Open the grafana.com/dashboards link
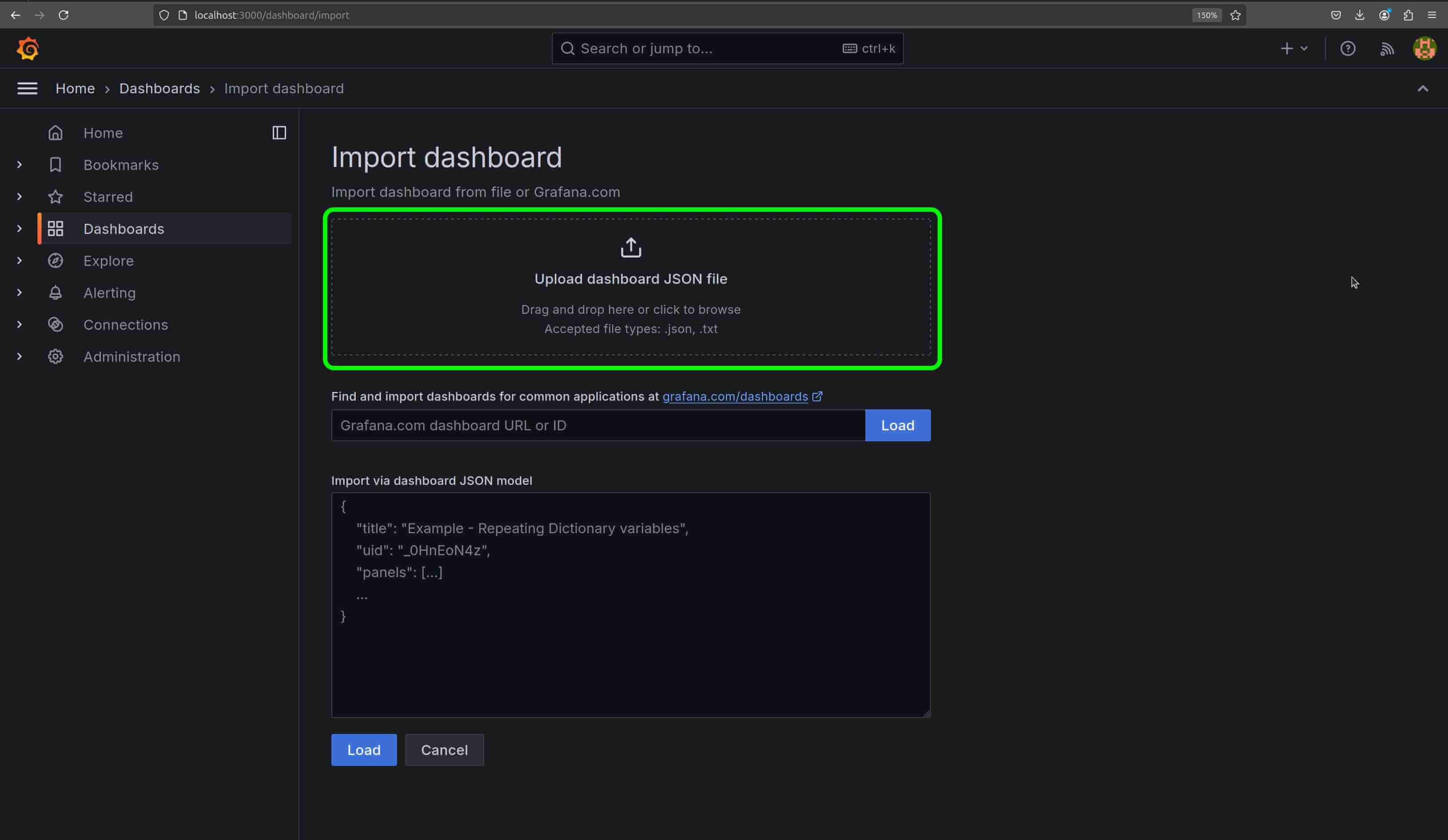The width and height of the screenshot is (1448, 840). tap(736, 396)
